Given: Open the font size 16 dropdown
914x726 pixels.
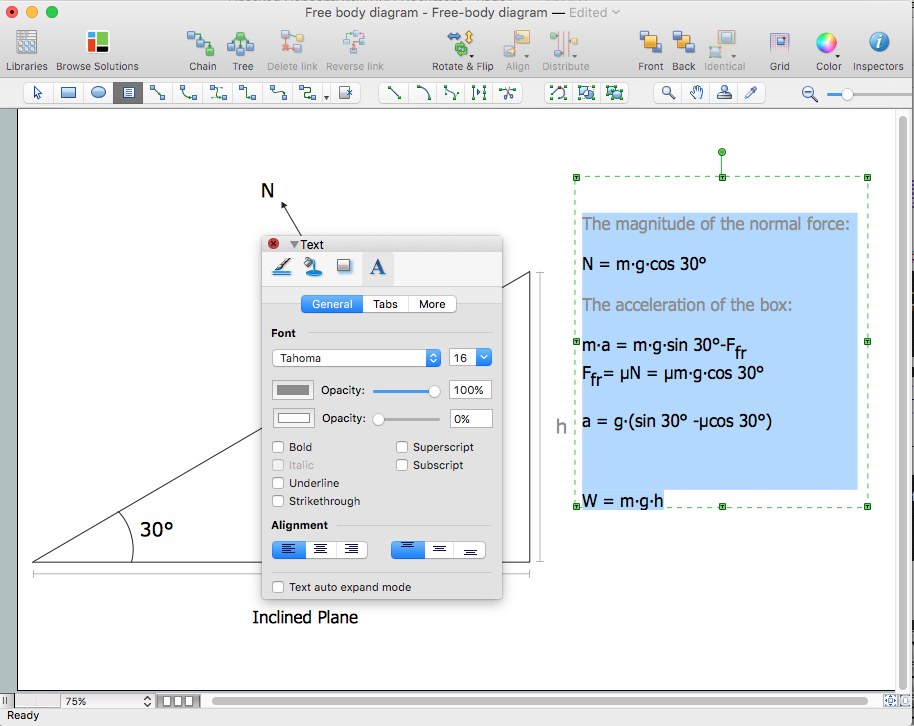Looking at the screenshot, I should [470, 358].
